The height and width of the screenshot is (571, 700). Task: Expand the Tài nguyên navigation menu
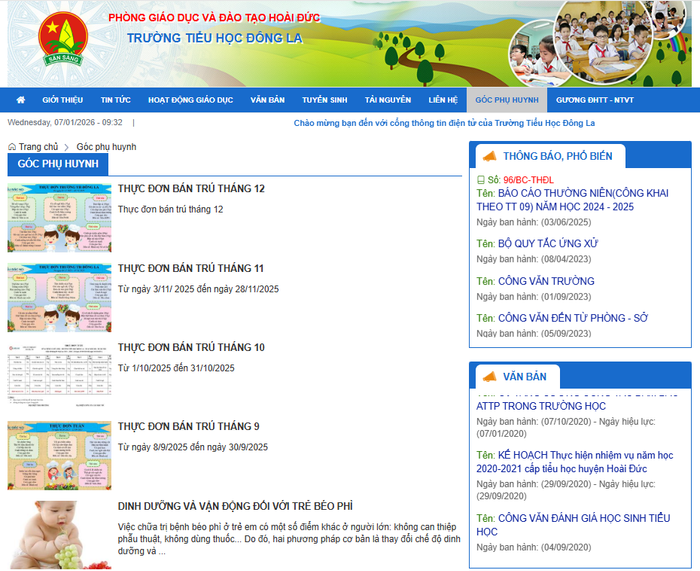387,100
